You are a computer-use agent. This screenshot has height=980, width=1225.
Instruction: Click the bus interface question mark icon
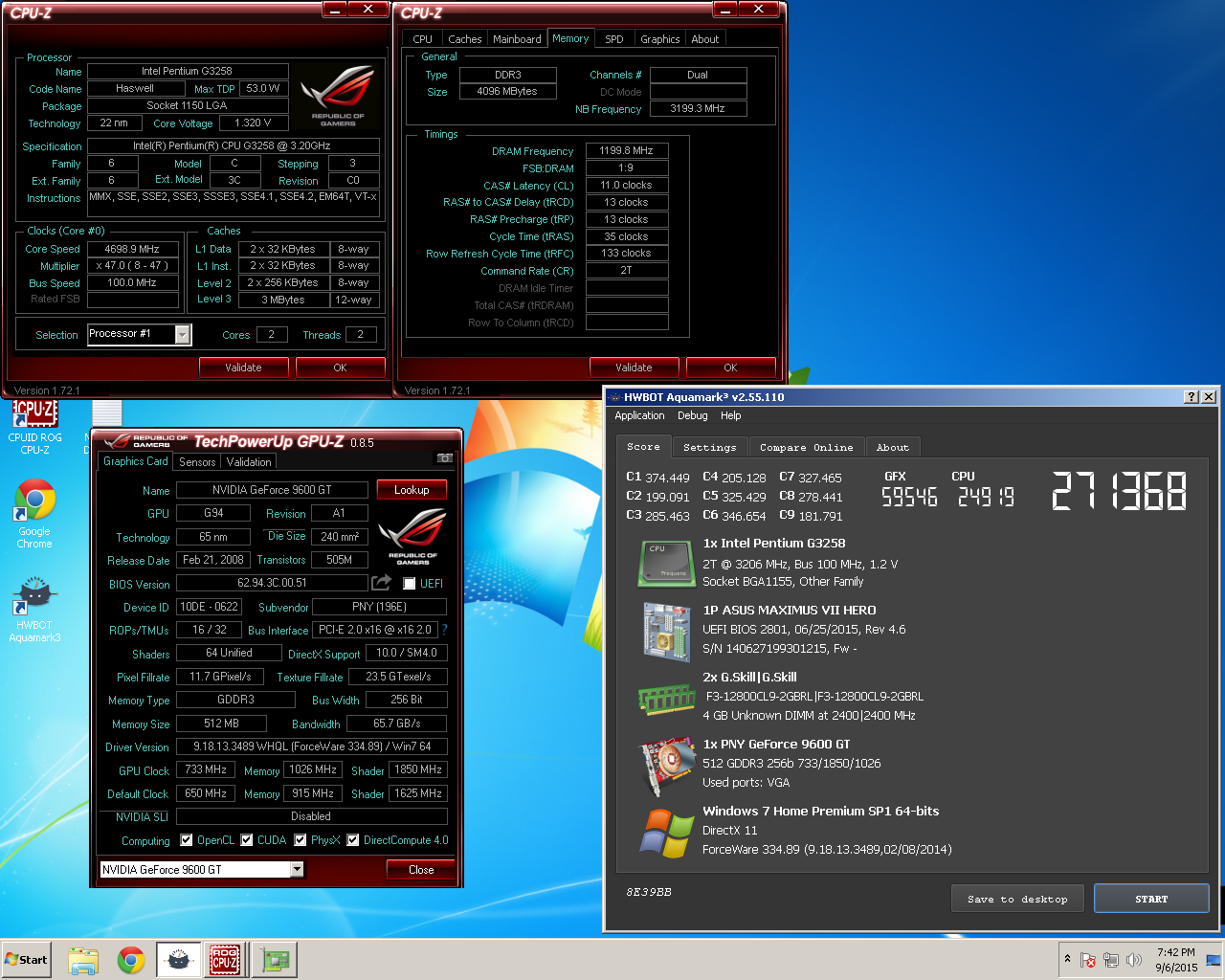coord(444,630)
